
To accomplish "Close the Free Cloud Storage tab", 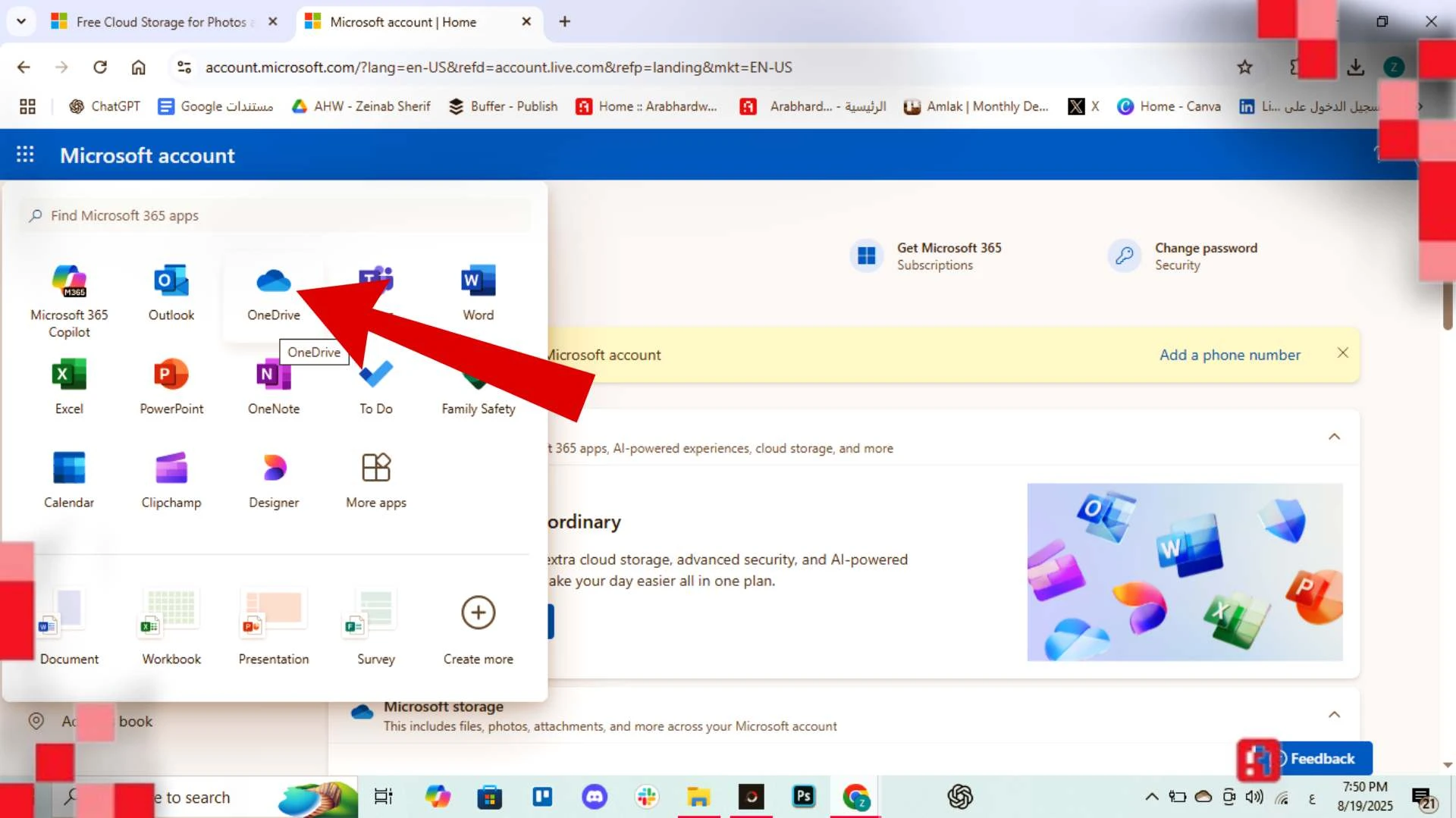I will [x=273, y=22].
